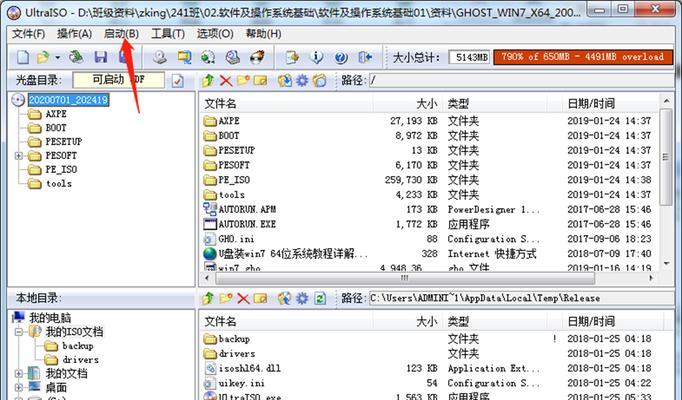Click the orange 790% of 650MB capacity bar
The height and width of the screenshot is (400, 682).
(x=583, y=57)
